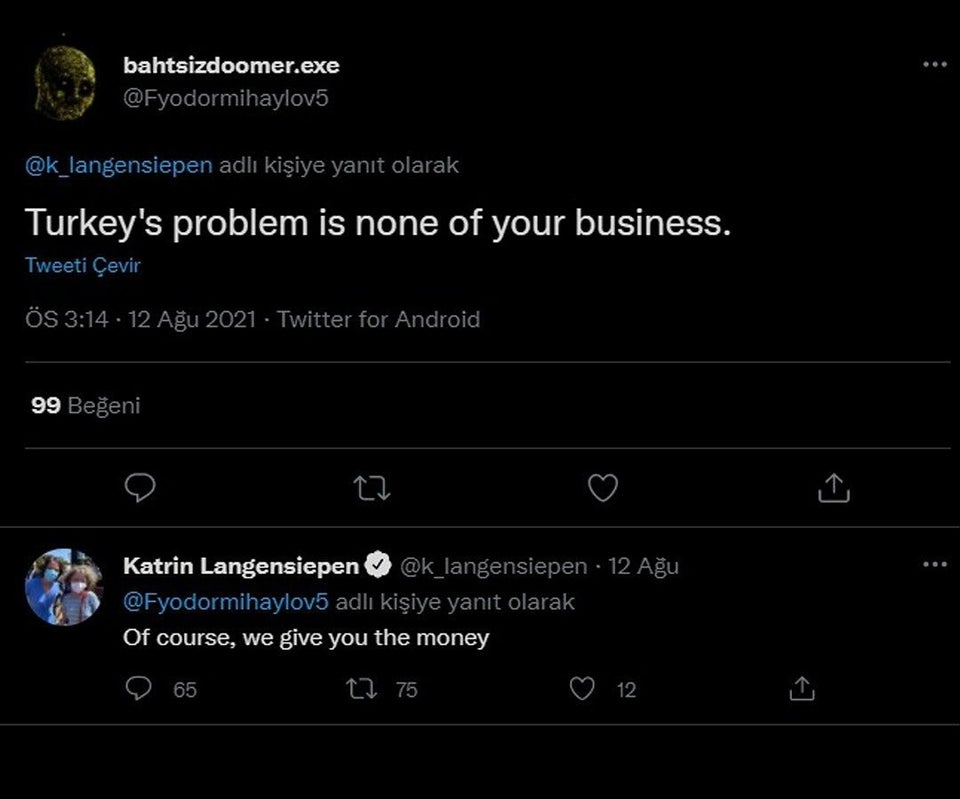Open more options for the main tweet

point(933,65)
